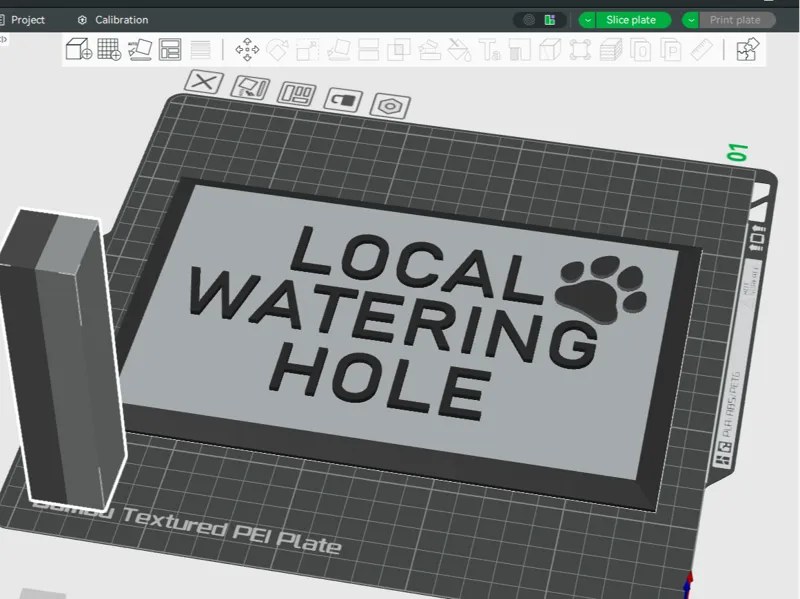800x599 pixels.
Task: Open the Calibration tab
Action: [x=113, y=20]
